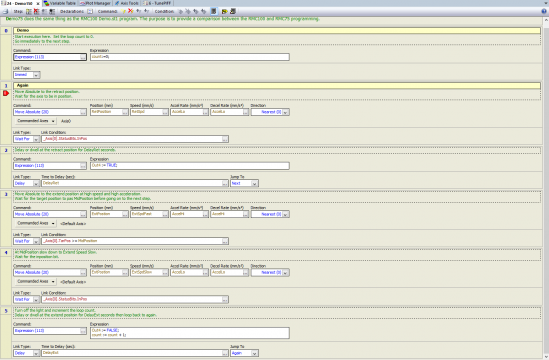Click the vertical scrollbar on the right
Image resolution: width=549 pixels, height=360 pixels.
(546, 187)
